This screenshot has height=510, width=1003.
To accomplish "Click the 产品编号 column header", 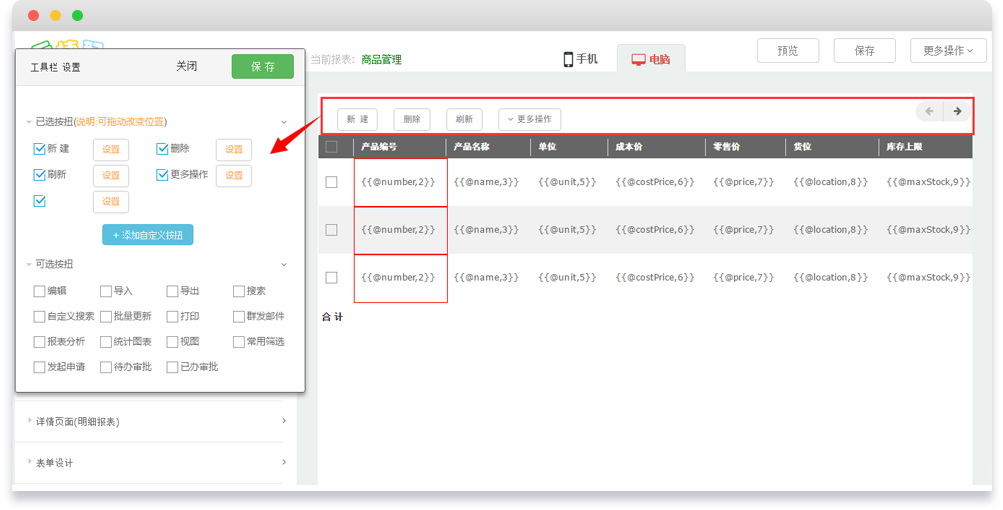I will click(x=380, y=147).
